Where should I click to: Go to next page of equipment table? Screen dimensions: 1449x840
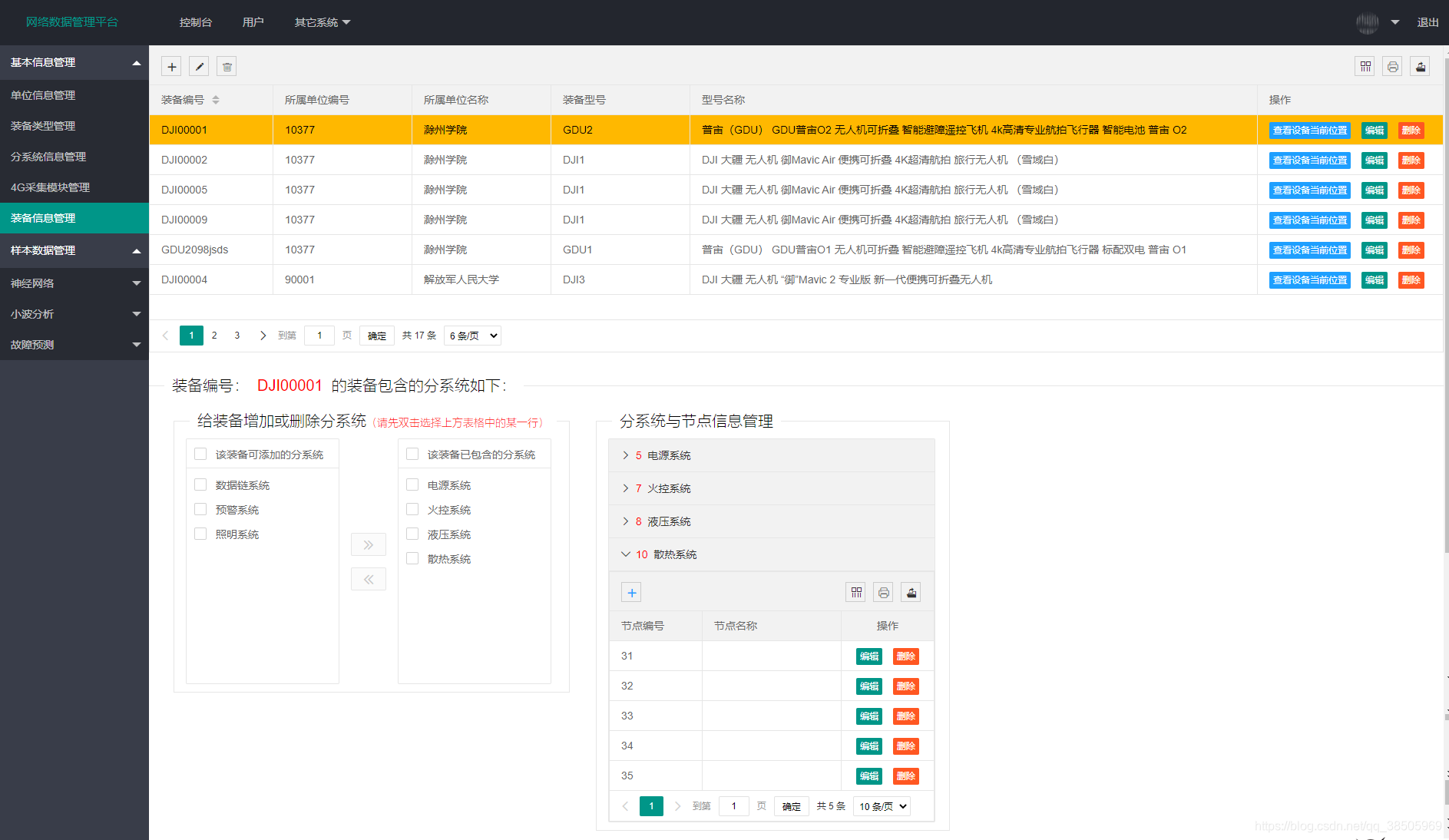pos(263,336)
